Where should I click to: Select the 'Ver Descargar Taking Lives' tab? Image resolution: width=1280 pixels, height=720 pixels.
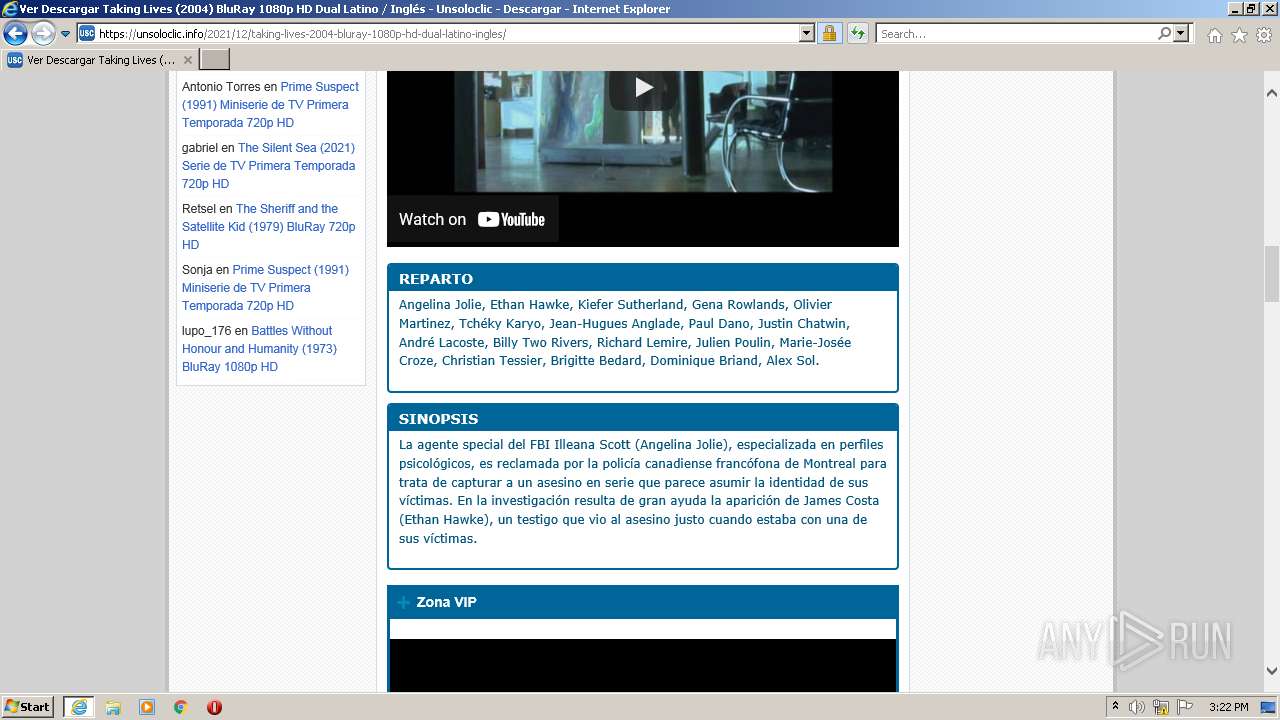tap(100, 60)
